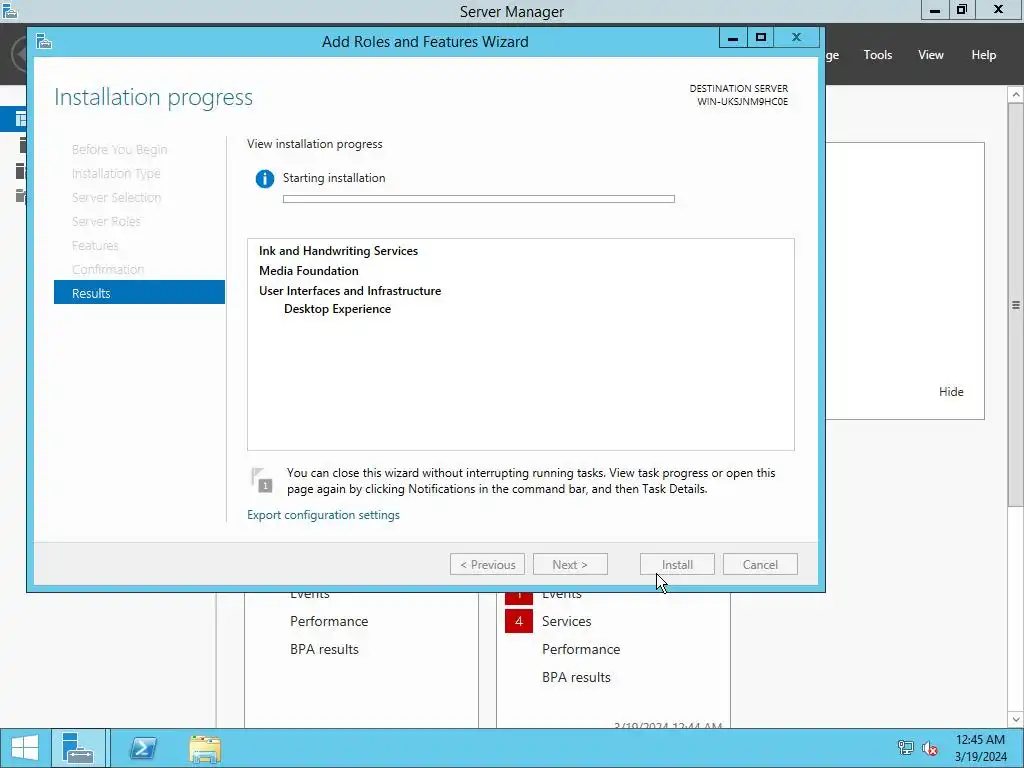This screenshot has width=1024, height=768.
Task: Click the wizard title bar icon
Action: [44, 42]
